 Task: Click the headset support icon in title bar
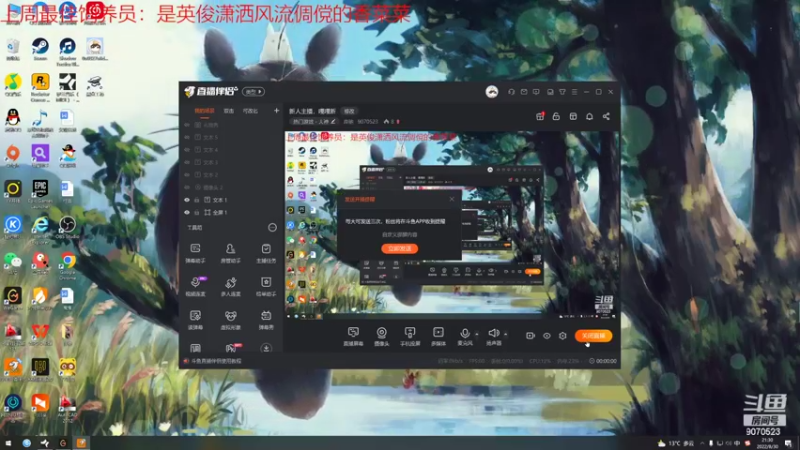tap(511, 92)
